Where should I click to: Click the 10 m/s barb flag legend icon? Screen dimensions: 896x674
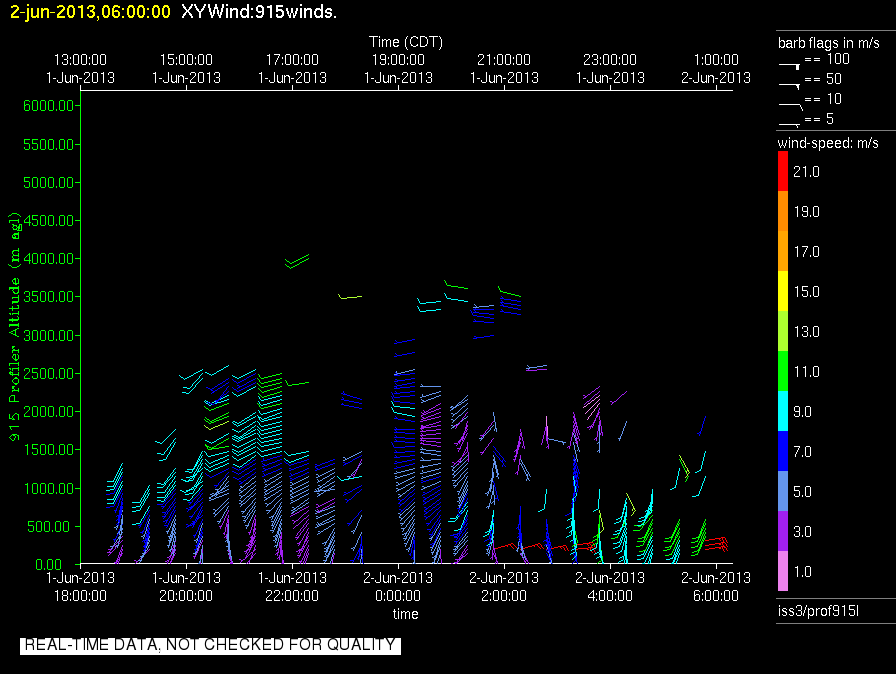tap(791, 106)
